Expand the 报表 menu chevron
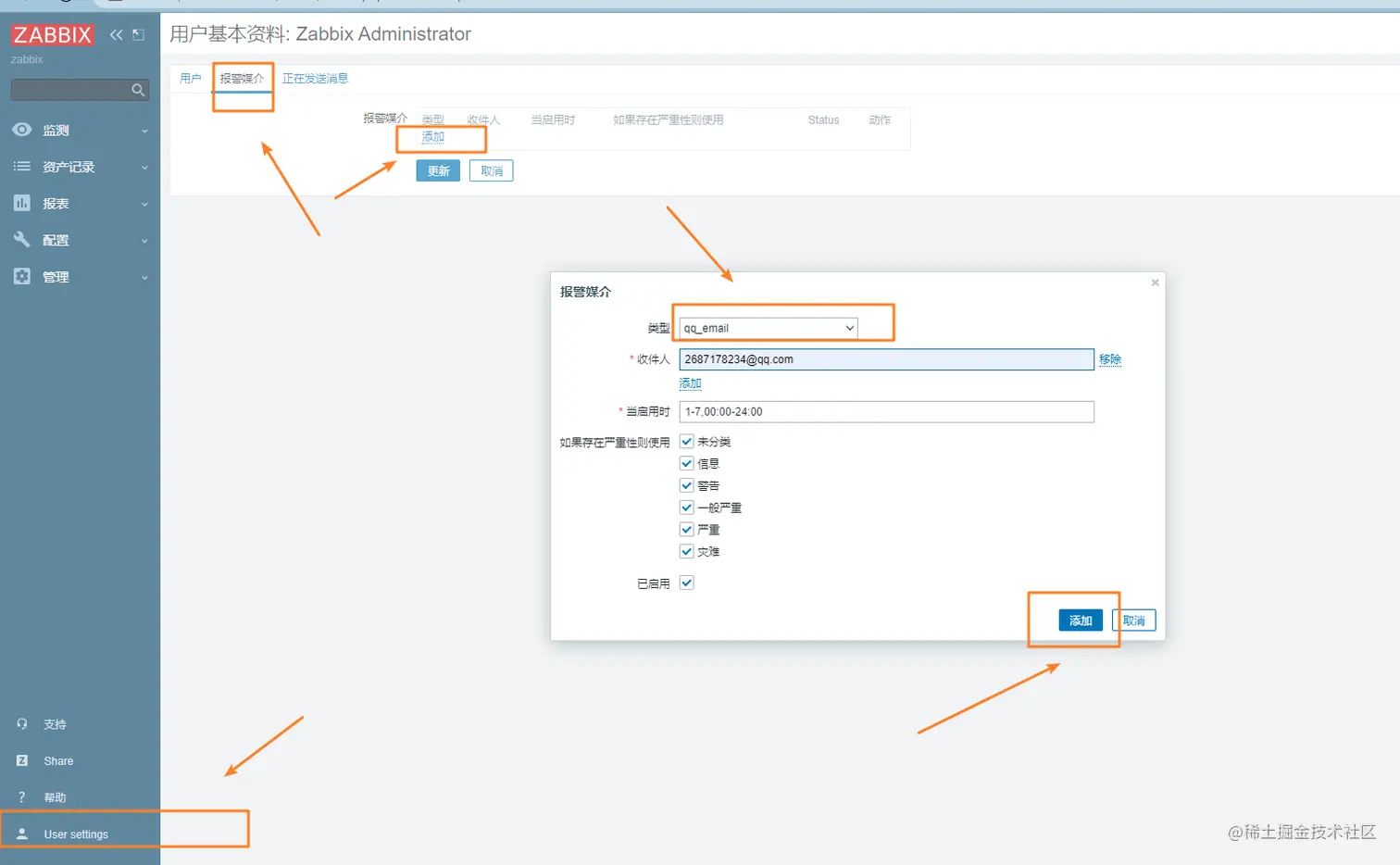The width and height of the screenshot is (1400, 865). coord(144,205)
